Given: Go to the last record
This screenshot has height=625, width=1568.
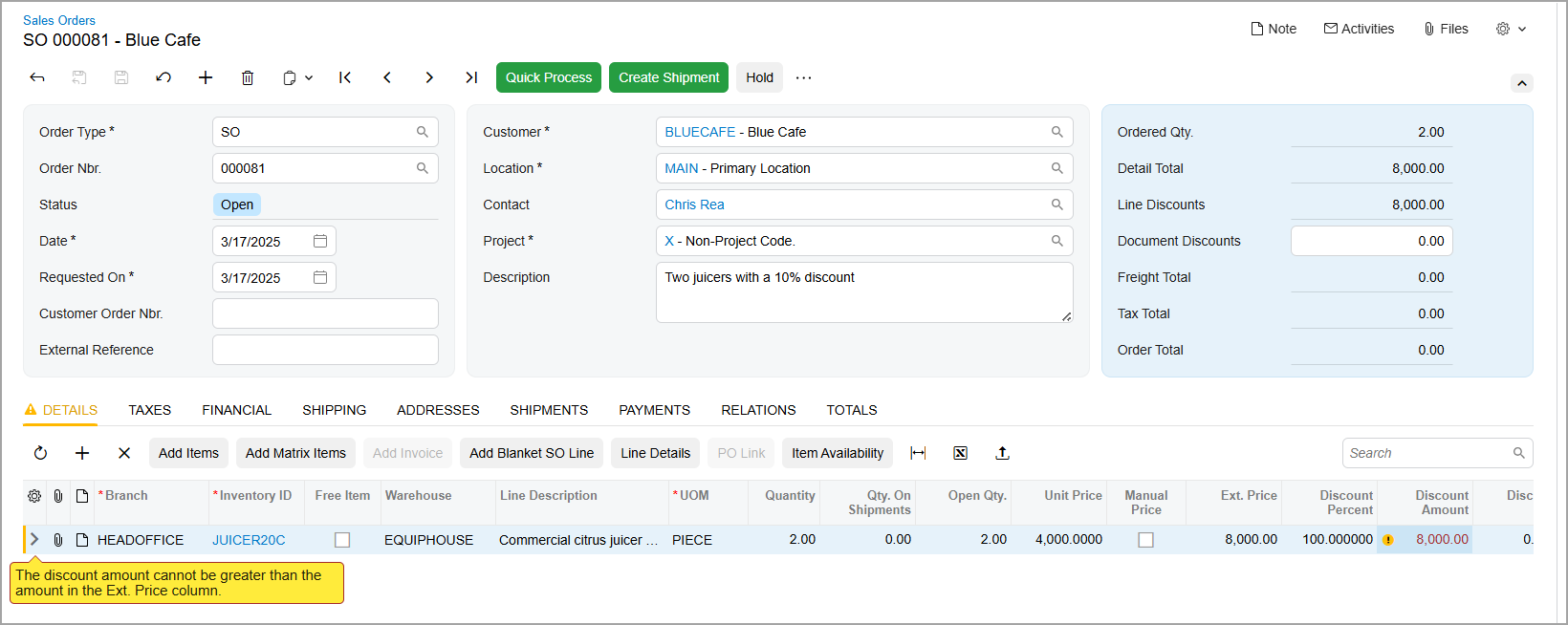Looking at the screenshot, I should coord(471,77).
